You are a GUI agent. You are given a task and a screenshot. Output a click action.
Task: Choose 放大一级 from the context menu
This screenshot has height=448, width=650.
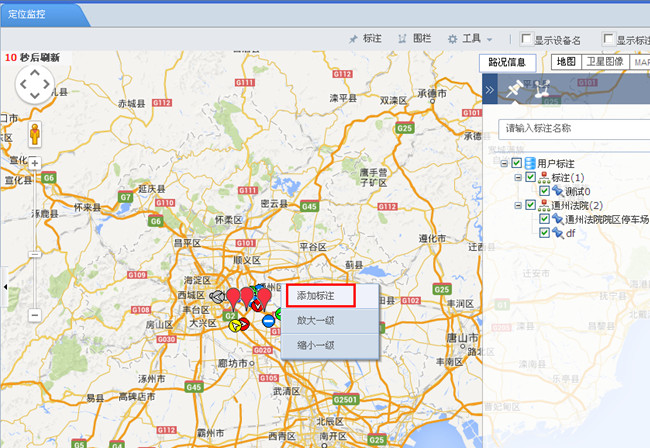coord(316,320)
